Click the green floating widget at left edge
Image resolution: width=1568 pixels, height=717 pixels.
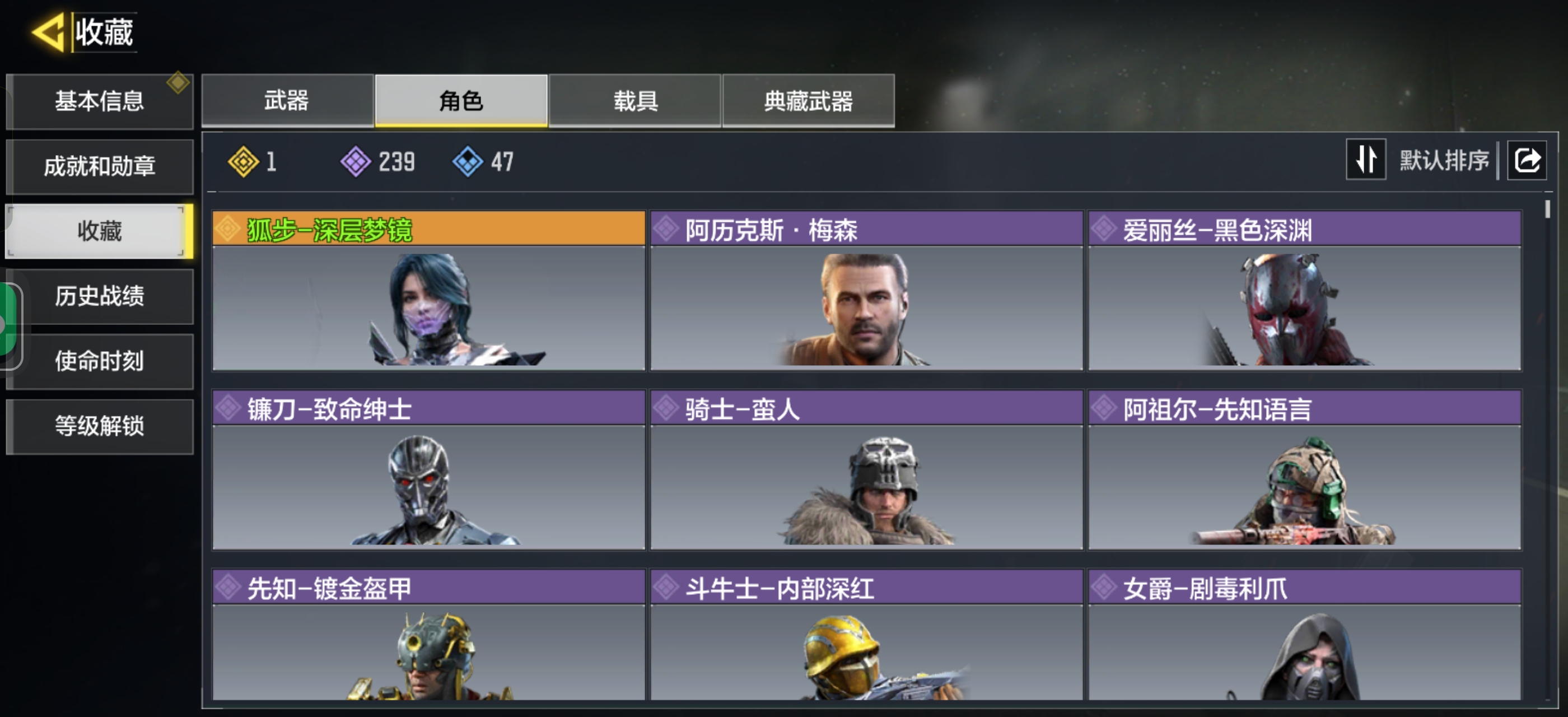8,325
